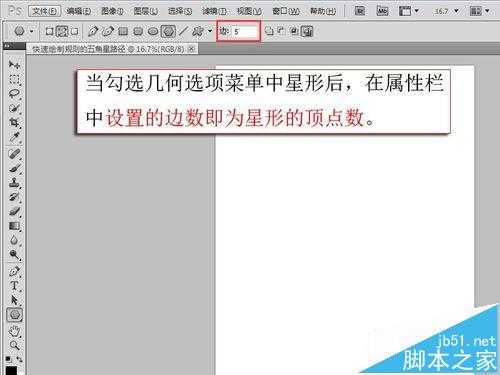500x375 pixels.
Task: Select the History Brush tool
Action: (x=14, y=197)
